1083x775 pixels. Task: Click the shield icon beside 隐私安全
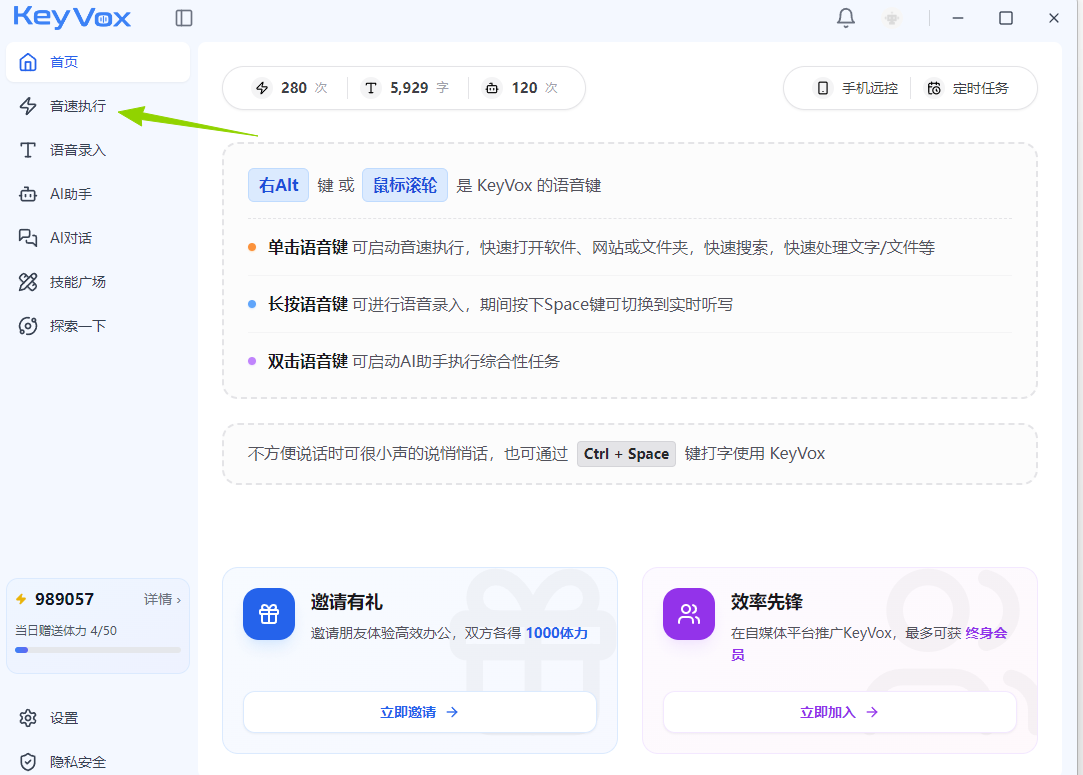click(28, 762)
